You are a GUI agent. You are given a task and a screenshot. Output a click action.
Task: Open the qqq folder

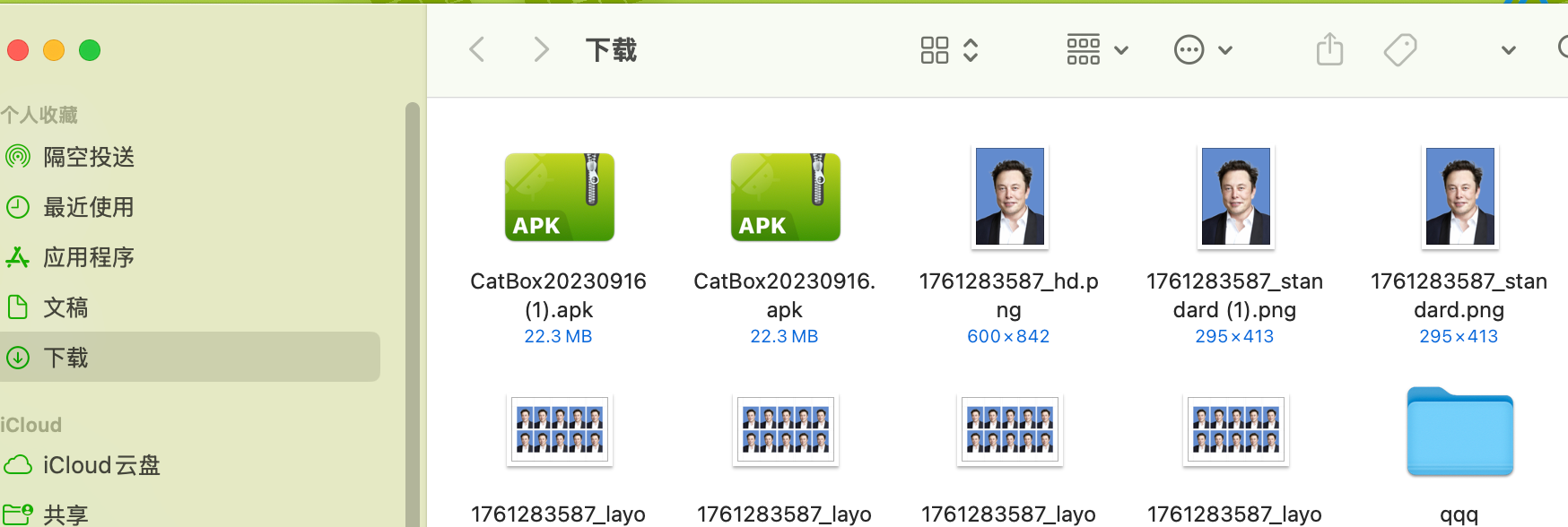point(1459,432)
